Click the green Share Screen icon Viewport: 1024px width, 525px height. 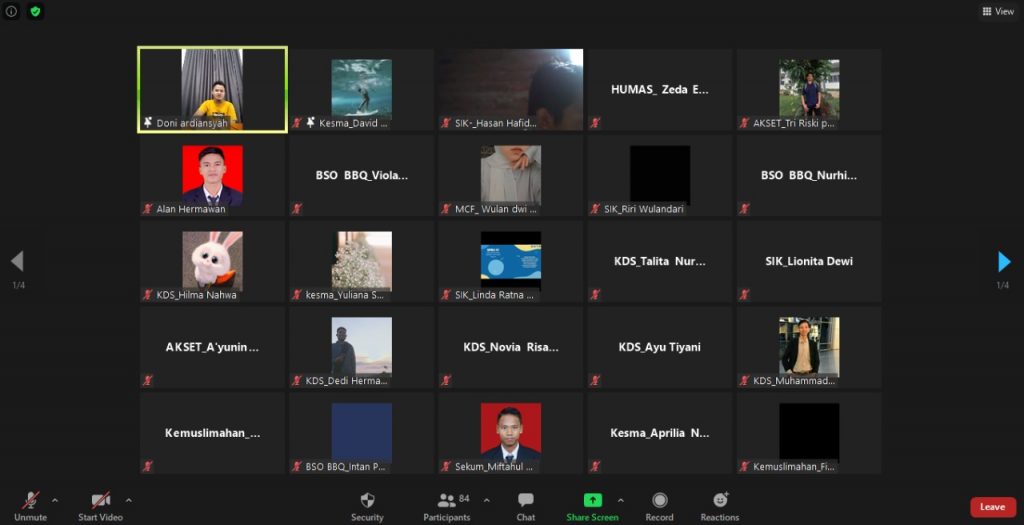pos(592,500)
